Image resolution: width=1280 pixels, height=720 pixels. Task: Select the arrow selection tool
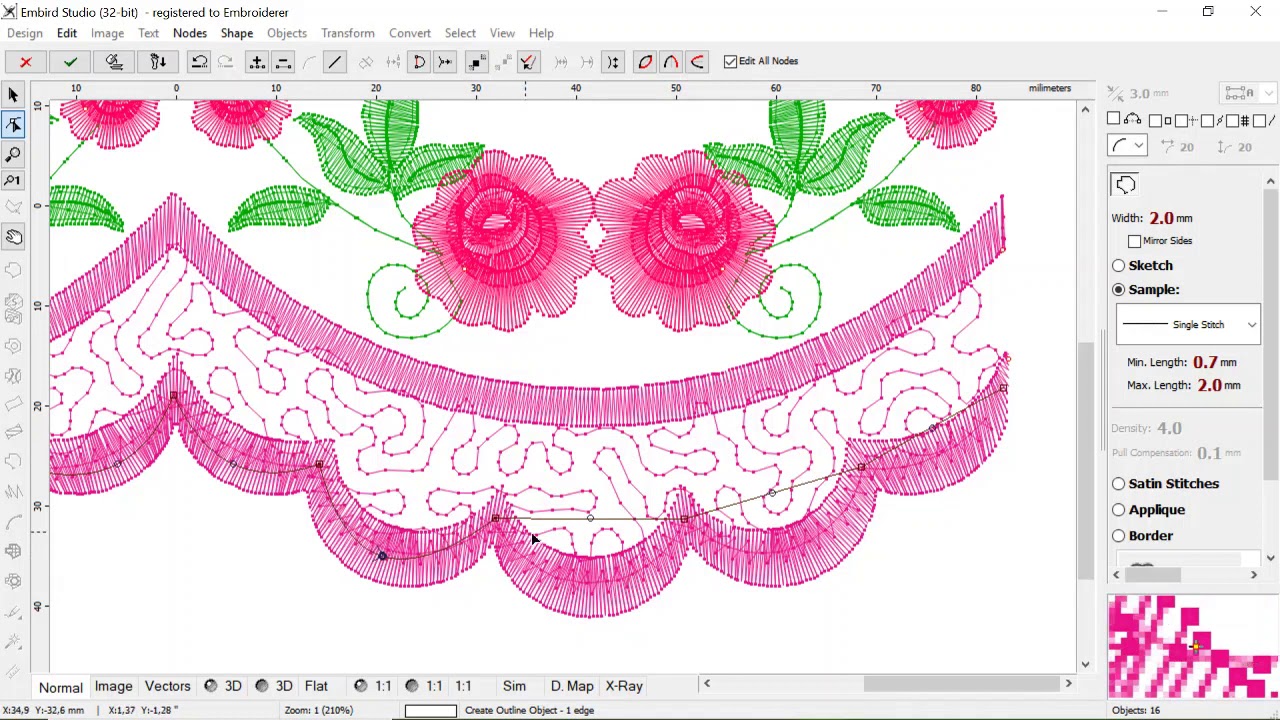pyautogui.click(x=13, y=96)
